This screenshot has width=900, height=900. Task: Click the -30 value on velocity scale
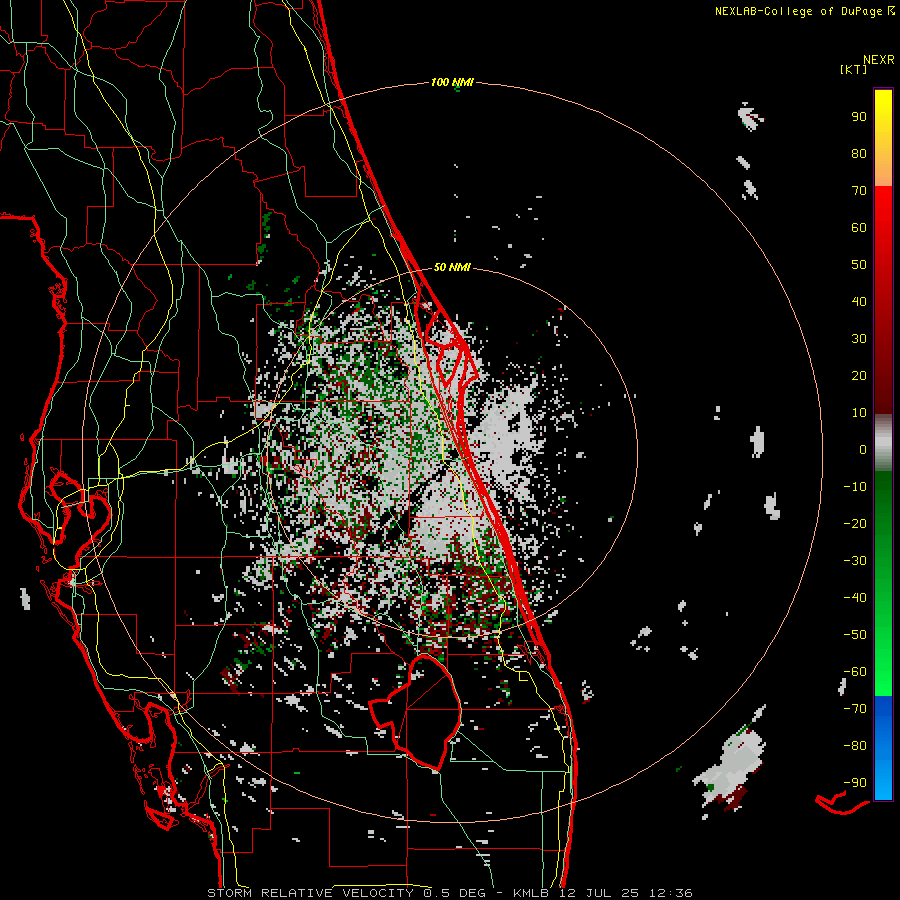pyautogui.click(x=855, y=561)
